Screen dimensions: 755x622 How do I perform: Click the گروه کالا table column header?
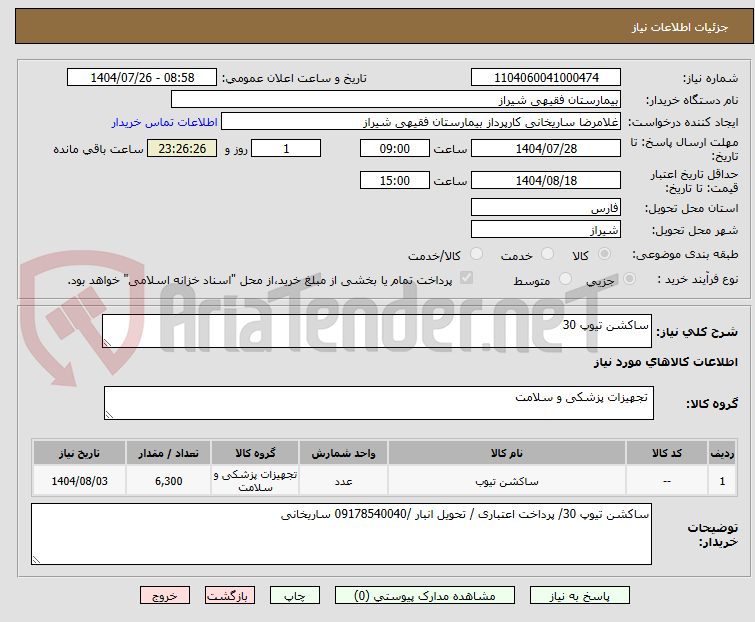click(255, 453)
